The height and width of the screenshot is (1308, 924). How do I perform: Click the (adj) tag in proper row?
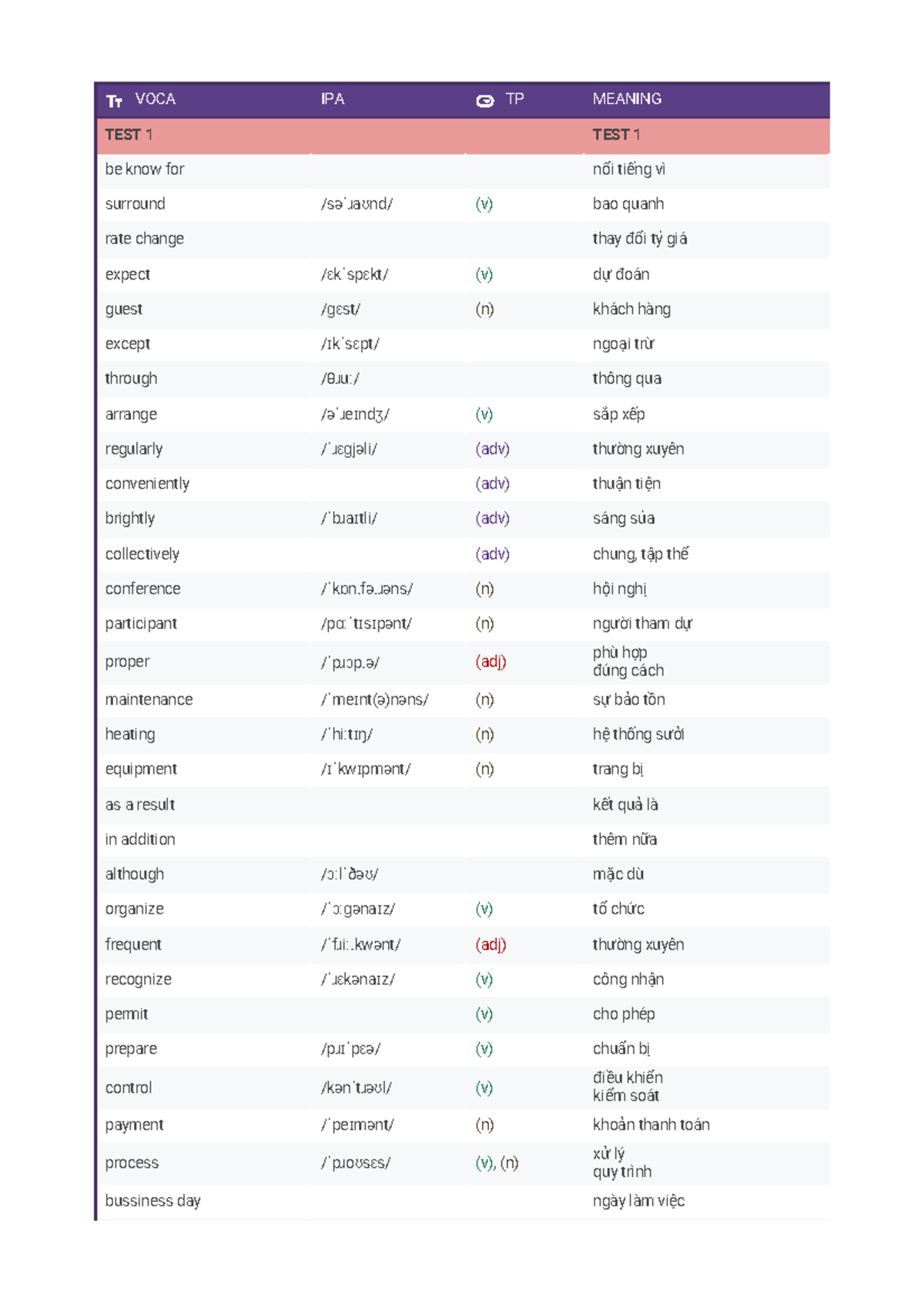point(490,662)
